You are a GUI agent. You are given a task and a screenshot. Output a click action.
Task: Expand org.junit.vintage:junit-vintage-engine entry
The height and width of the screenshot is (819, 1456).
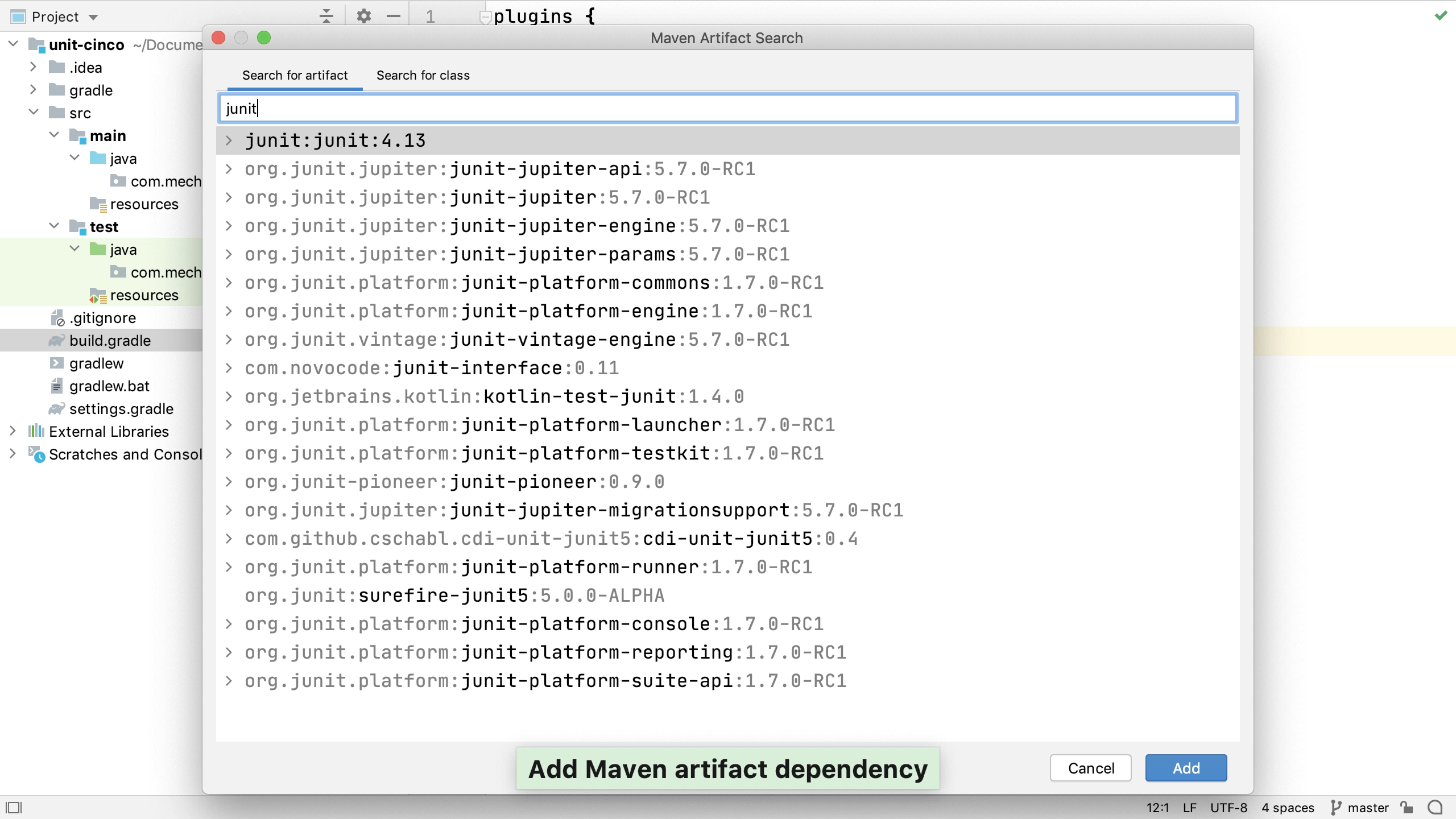(229, 340)
